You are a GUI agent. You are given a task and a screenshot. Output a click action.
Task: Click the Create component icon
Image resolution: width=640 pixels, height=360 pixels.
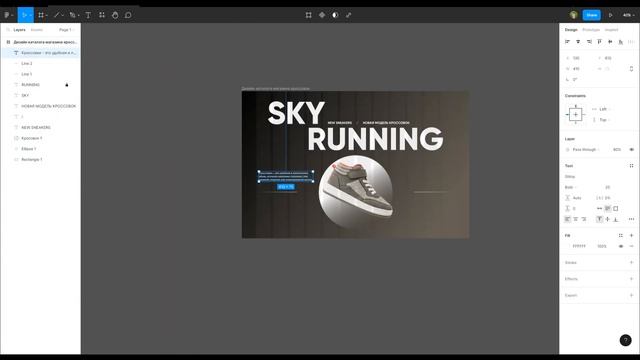tap(322, 15)
